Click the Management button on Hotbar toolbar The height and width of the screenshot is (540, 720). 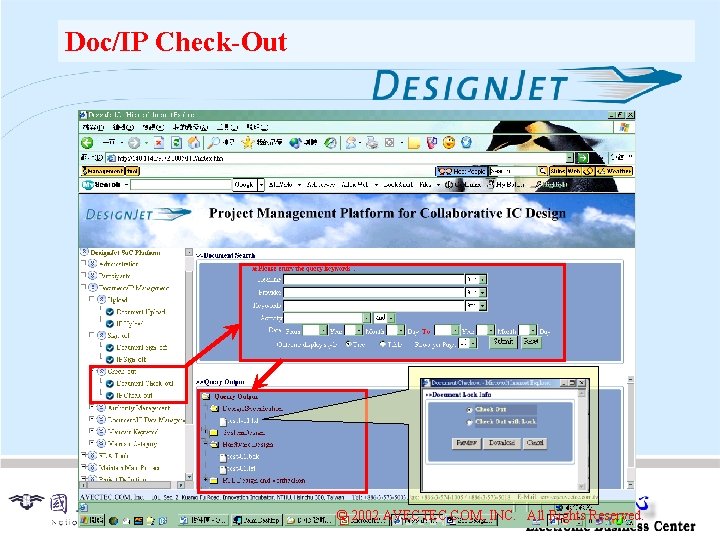coord(103,171)
